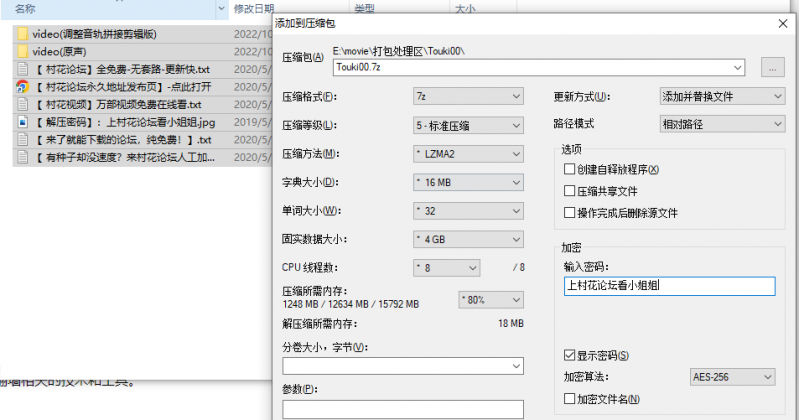Viewport: 799px width, 420px height.
Task: Enable the 加密文件名 checkbox
Action: 570,400
